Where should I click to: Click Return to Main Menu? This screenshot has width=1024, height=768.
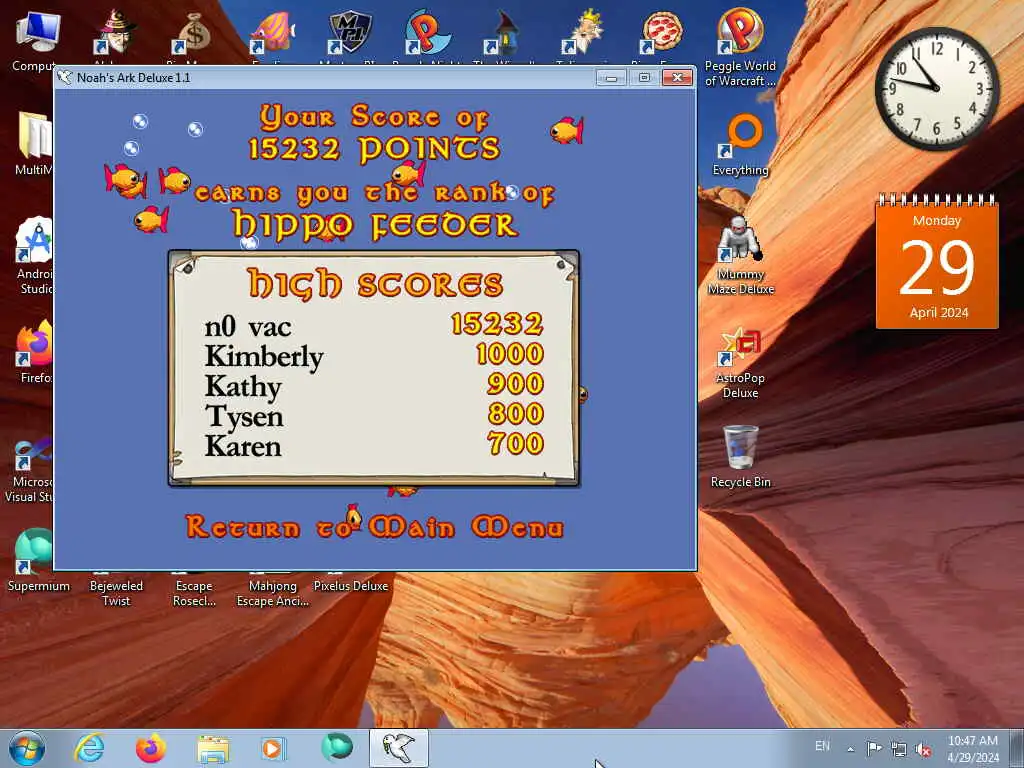point(374,527)
